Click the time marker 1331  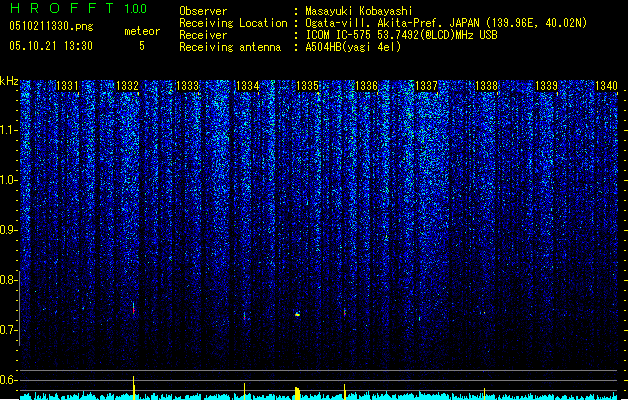pyautogui.click(x=67, y=86)
